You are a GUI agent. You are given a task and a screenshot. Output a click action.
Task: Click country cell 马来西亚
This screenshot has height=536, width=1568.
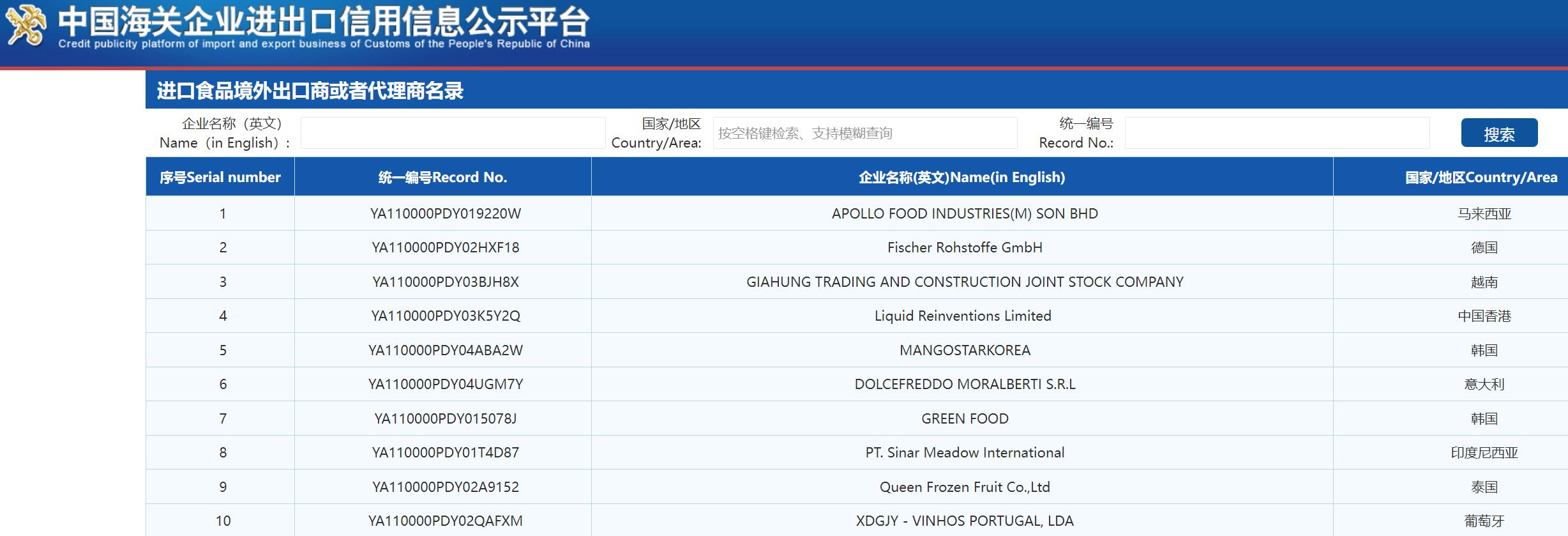coord(1484,213)
